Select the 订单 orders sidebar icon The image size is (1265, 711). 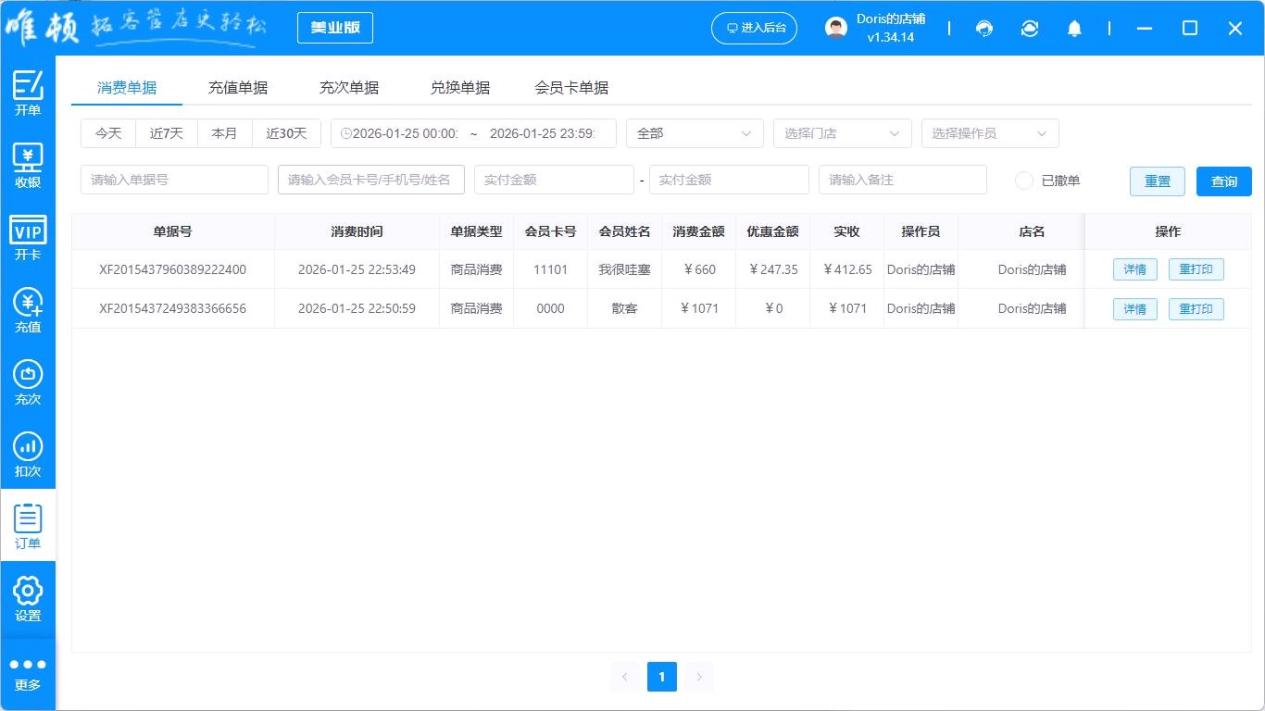pyautogui.click(x=28, y=526)
